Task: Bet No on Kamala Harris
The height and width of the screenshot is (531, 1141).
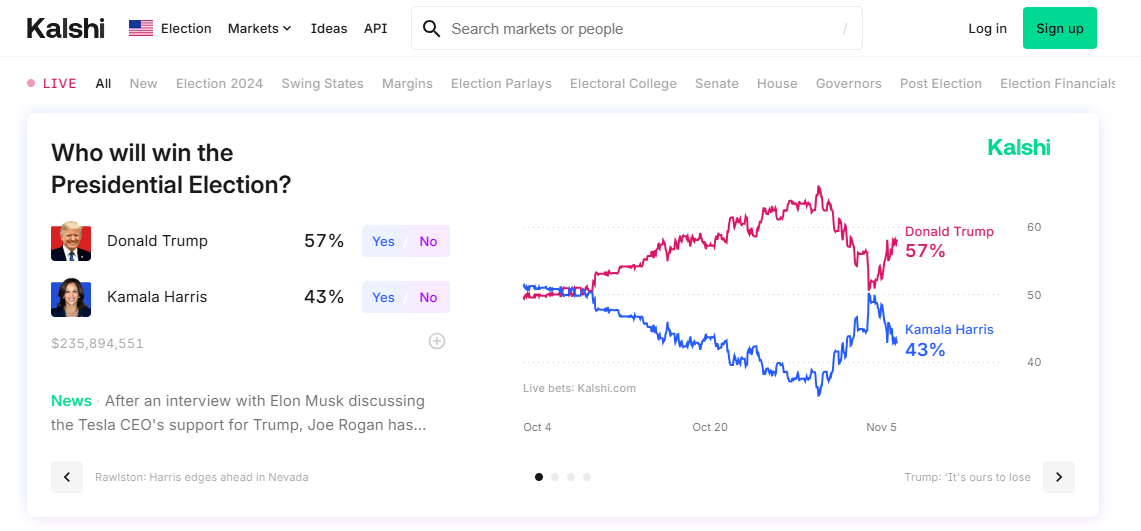Action: click(429, 298)
